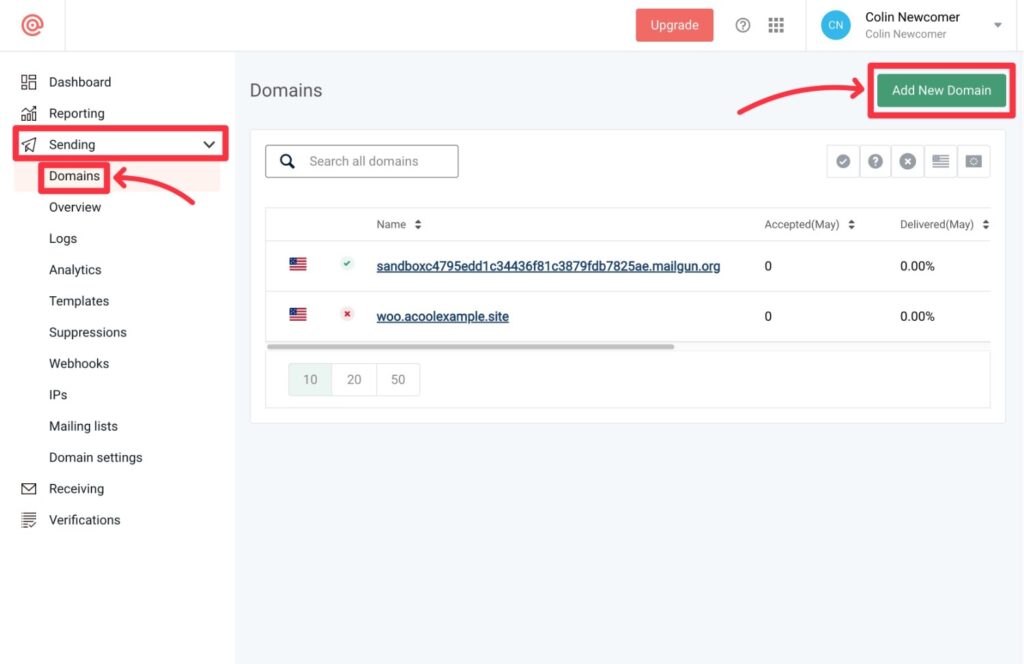Click the Dashboard sidebar icon
This screenshot has height=664, width=1024.
tap(29, 82)
